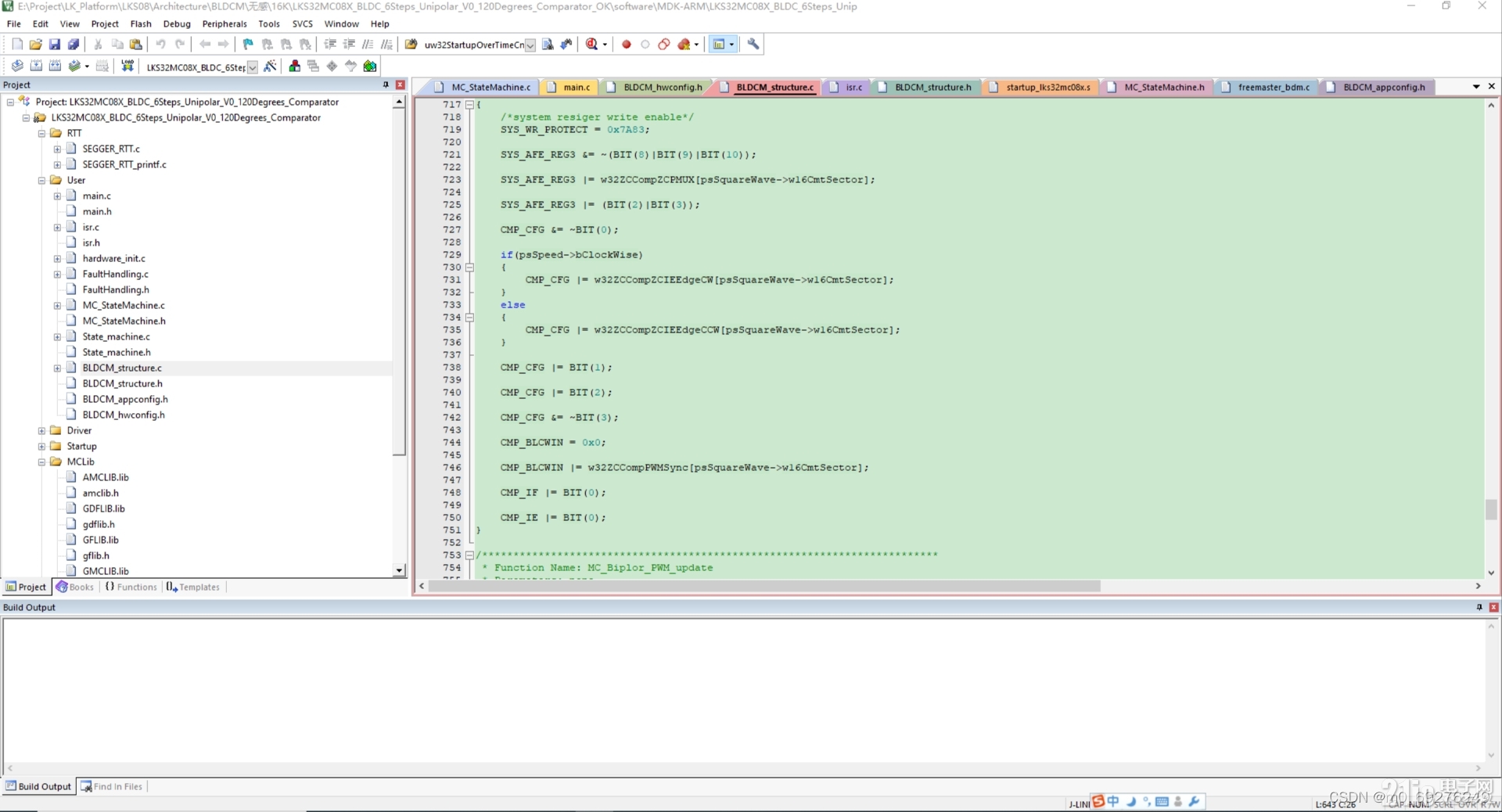Switch to the Books panel tab
This screenshot has width=1502, height=812.
point(75,587)
